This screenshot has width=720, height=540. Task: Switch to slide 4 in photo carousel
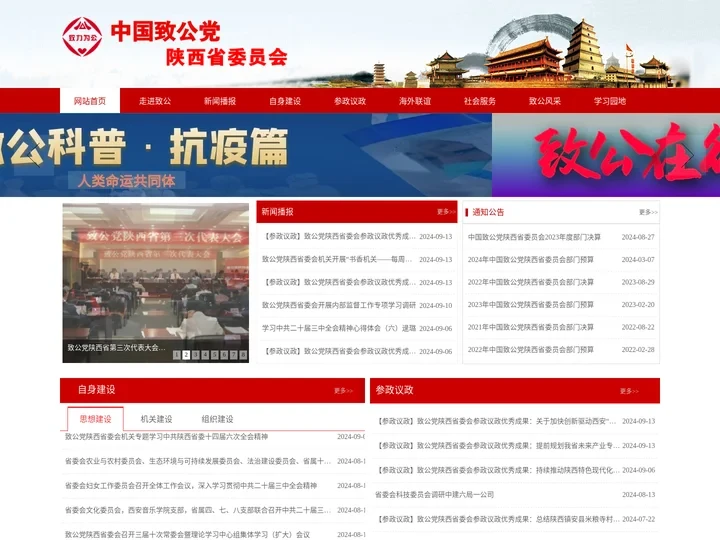pyautogui.click(x=205, y=354)
